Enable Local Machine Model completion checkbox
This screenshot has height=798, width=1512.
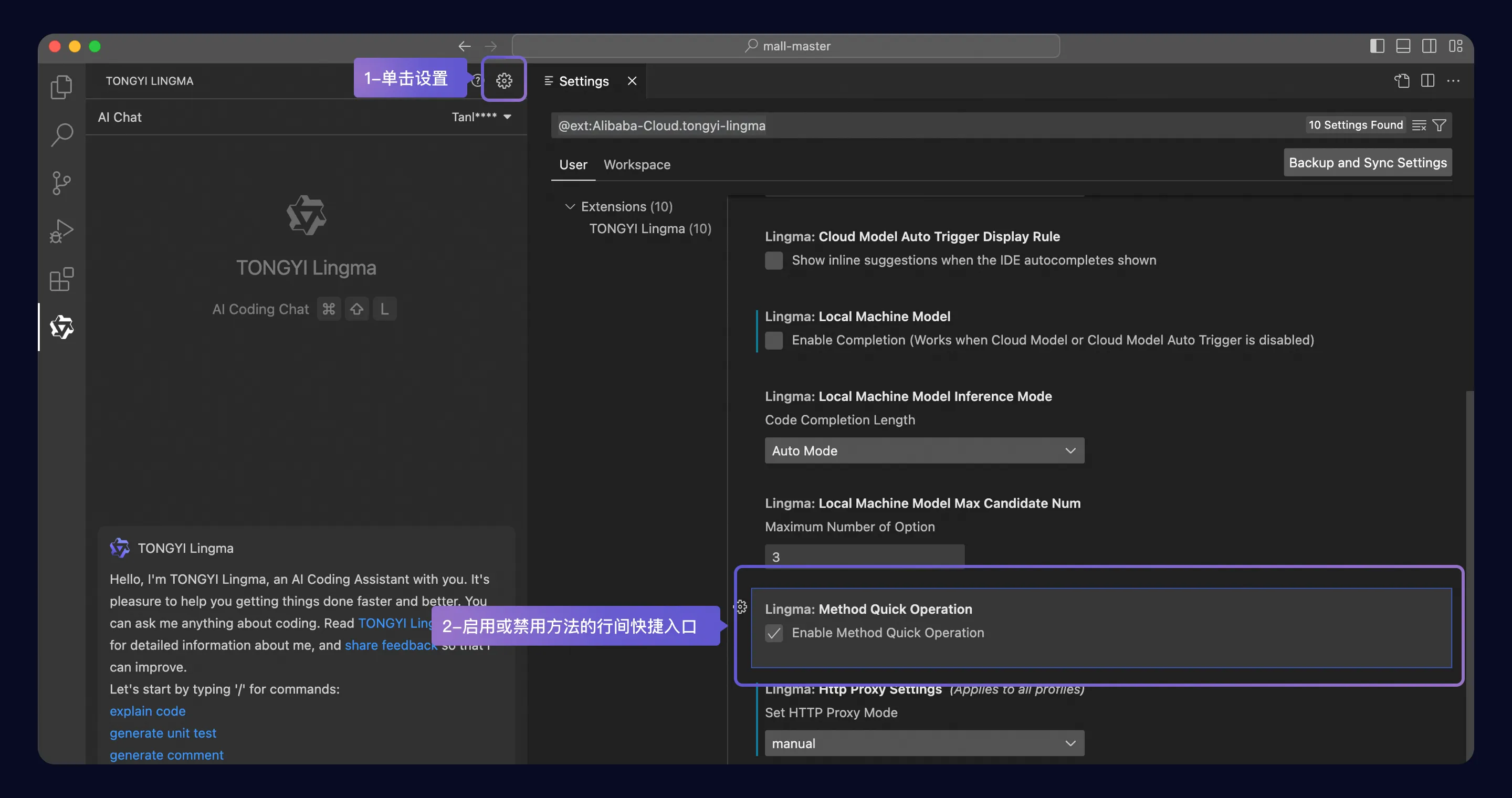pyautogui.click(x=774, y=340)
